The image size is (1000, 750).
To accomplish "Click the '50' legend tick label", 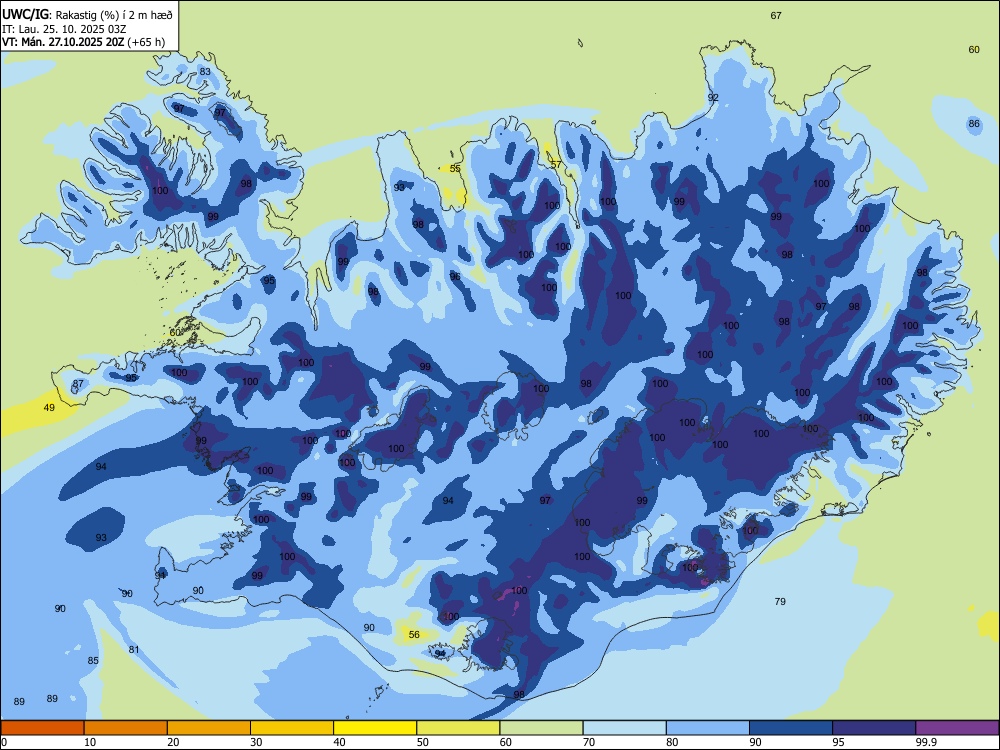I will 423,742.
